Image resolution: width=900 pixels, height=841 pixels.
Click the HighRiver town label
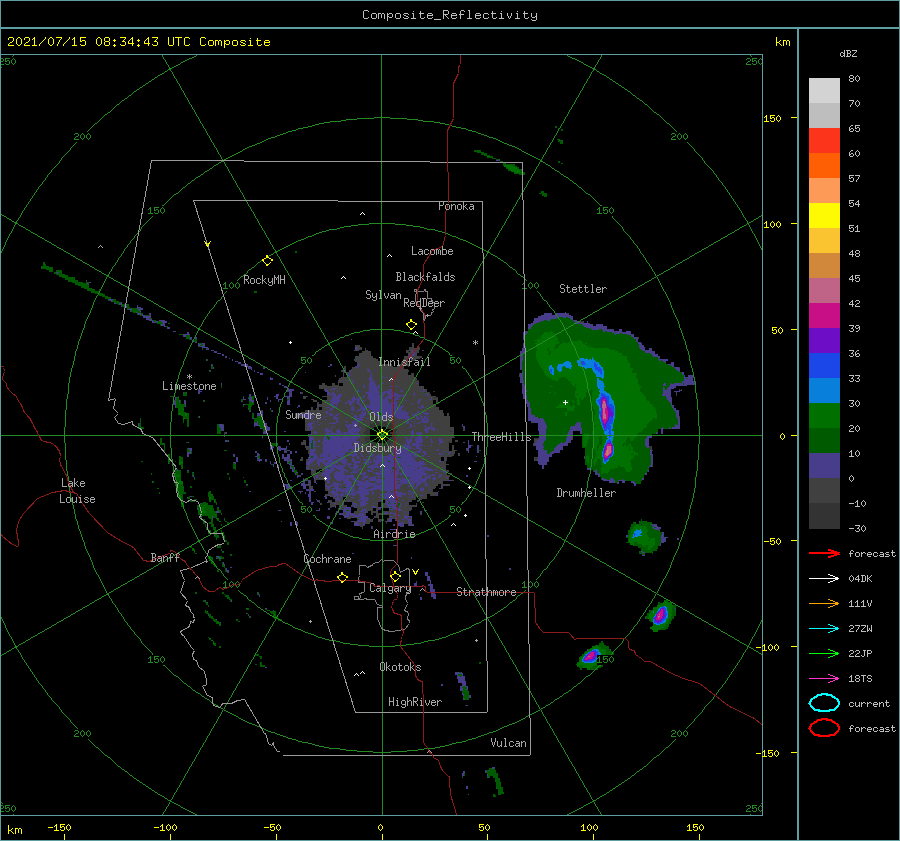[415, 702]
